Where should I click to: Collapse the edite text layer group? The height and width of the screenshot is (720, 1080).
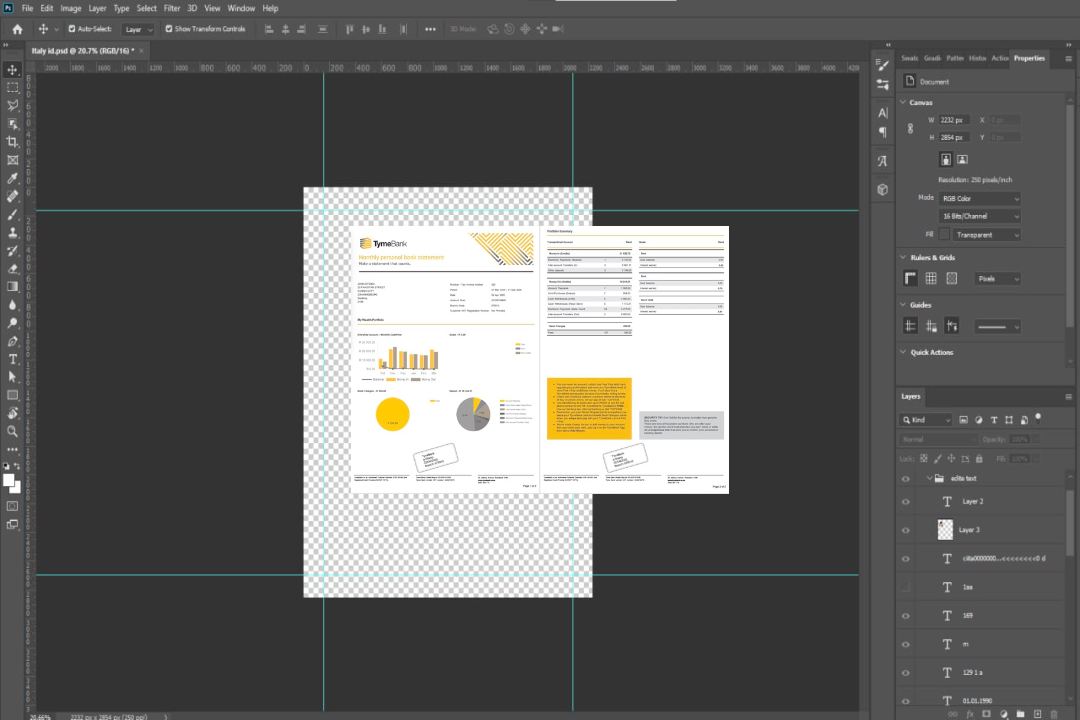928,479
